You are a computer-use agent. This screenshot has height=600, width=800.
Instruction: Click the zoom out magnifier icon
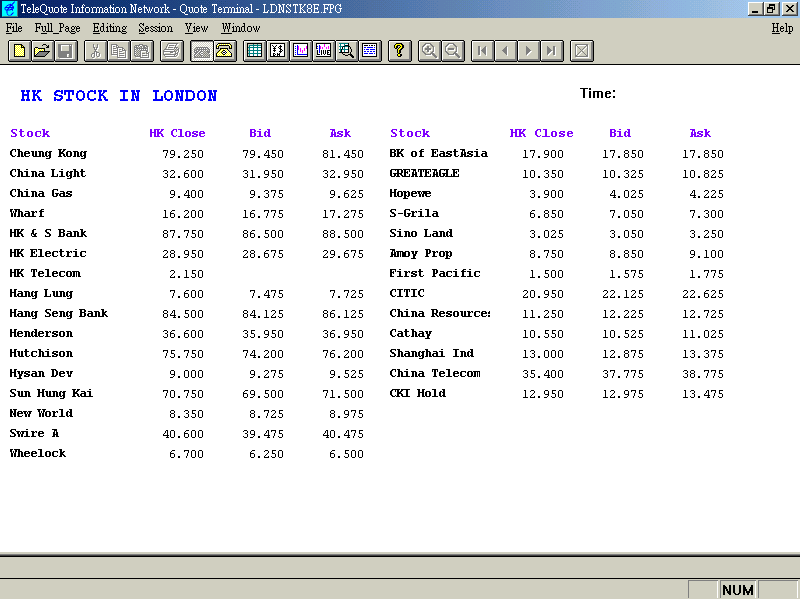453,51
